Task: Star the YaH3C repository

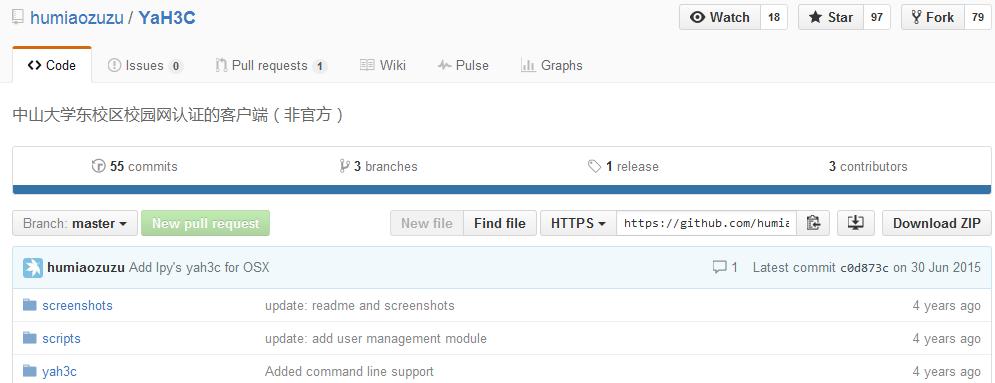Action: pos(831,17)
